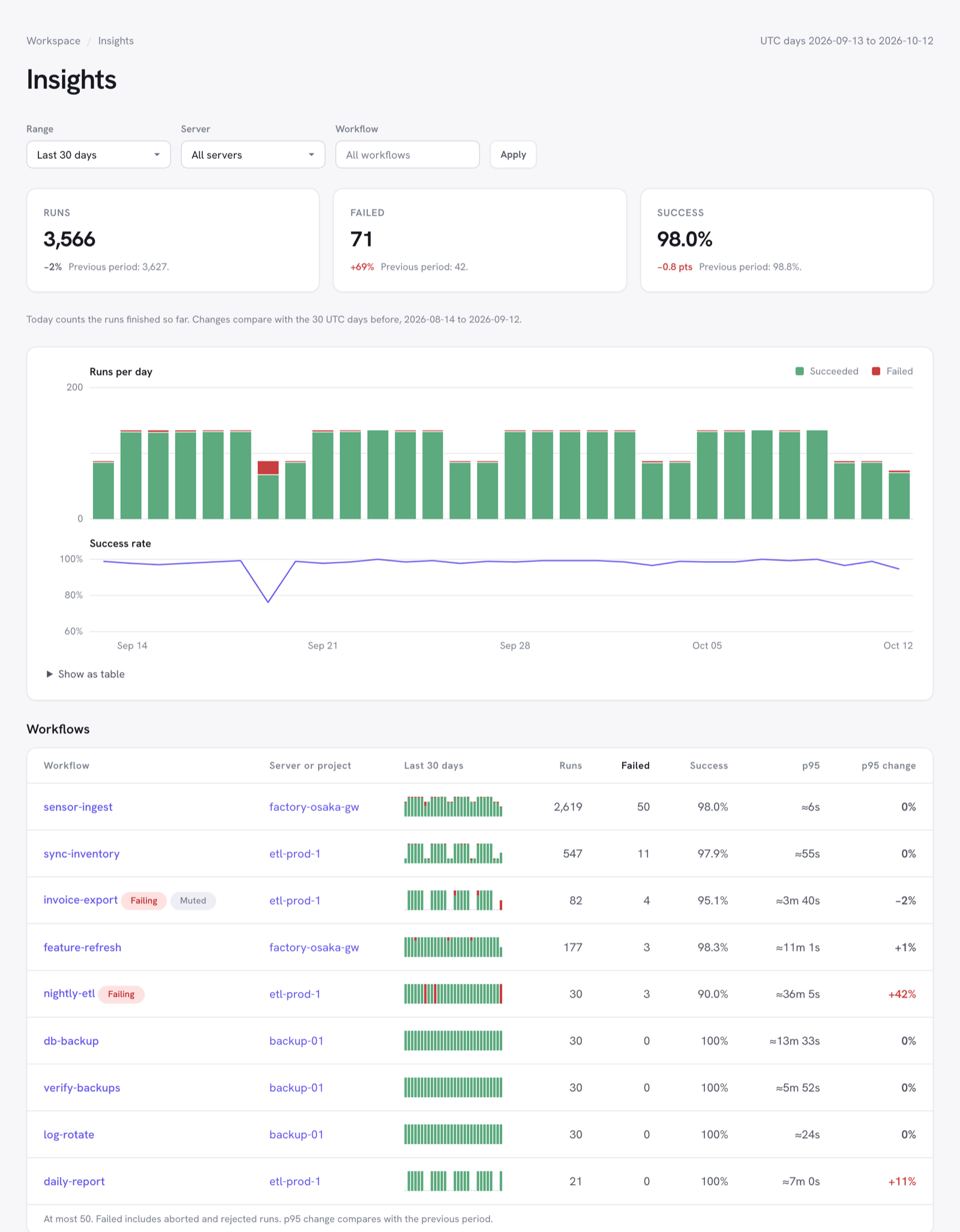Viewport: 960px width, 1232px height.
Task: Open backup-01 server in verify-backups row
Action: click(296, 1087)
